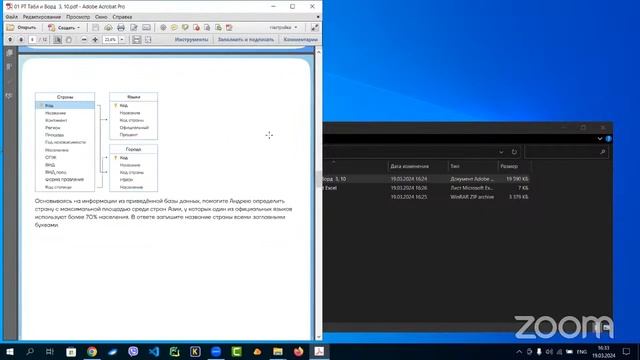Open Task View on the taskbar
The image size is (640, 360).
point(50,351)
